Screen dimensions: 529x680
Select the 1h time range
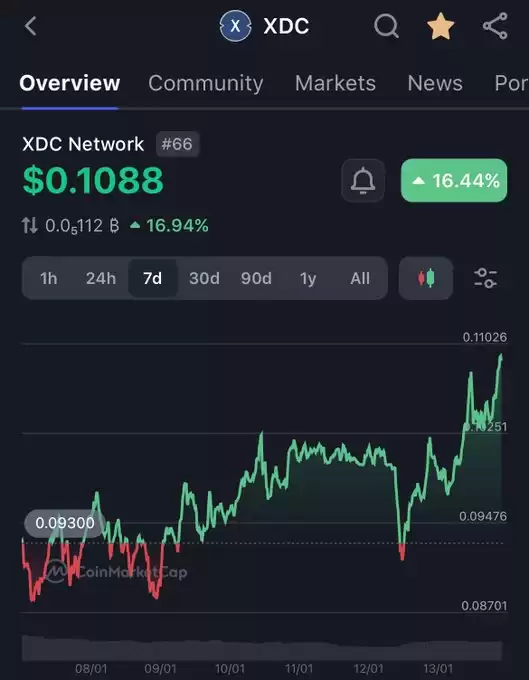tap(49, 278)
